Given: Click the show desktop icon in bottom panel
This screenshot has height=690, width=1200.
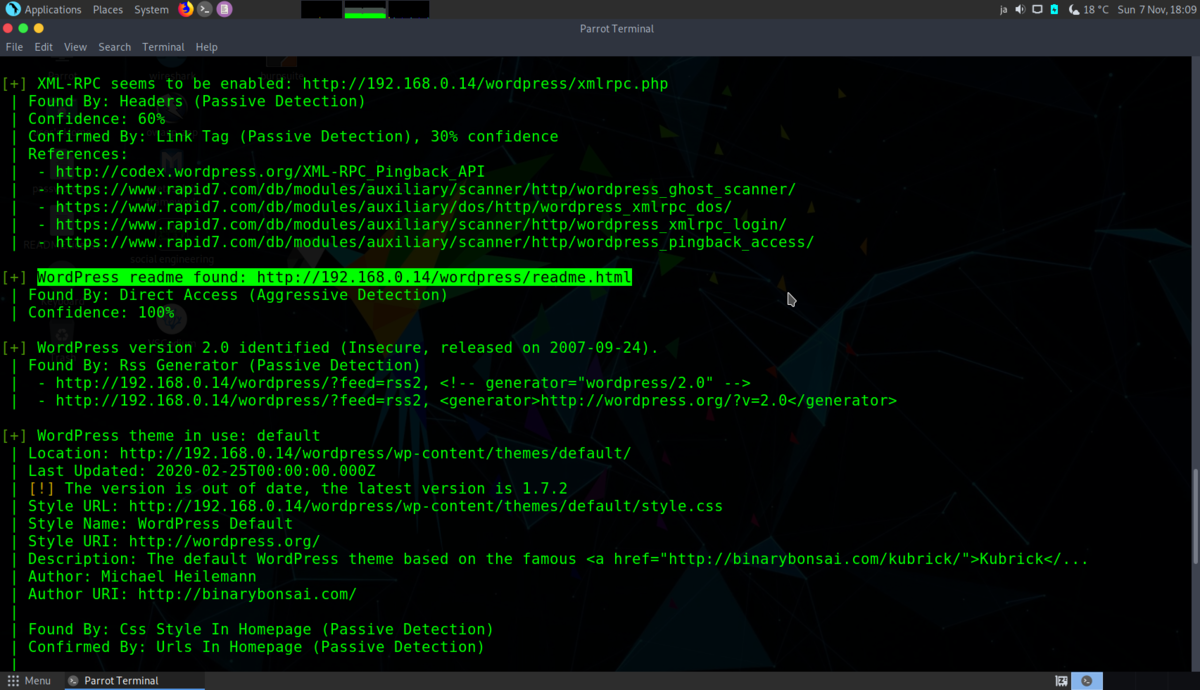Looking at the screenshot, I should pyautogui.click(x=1061, y=681).
